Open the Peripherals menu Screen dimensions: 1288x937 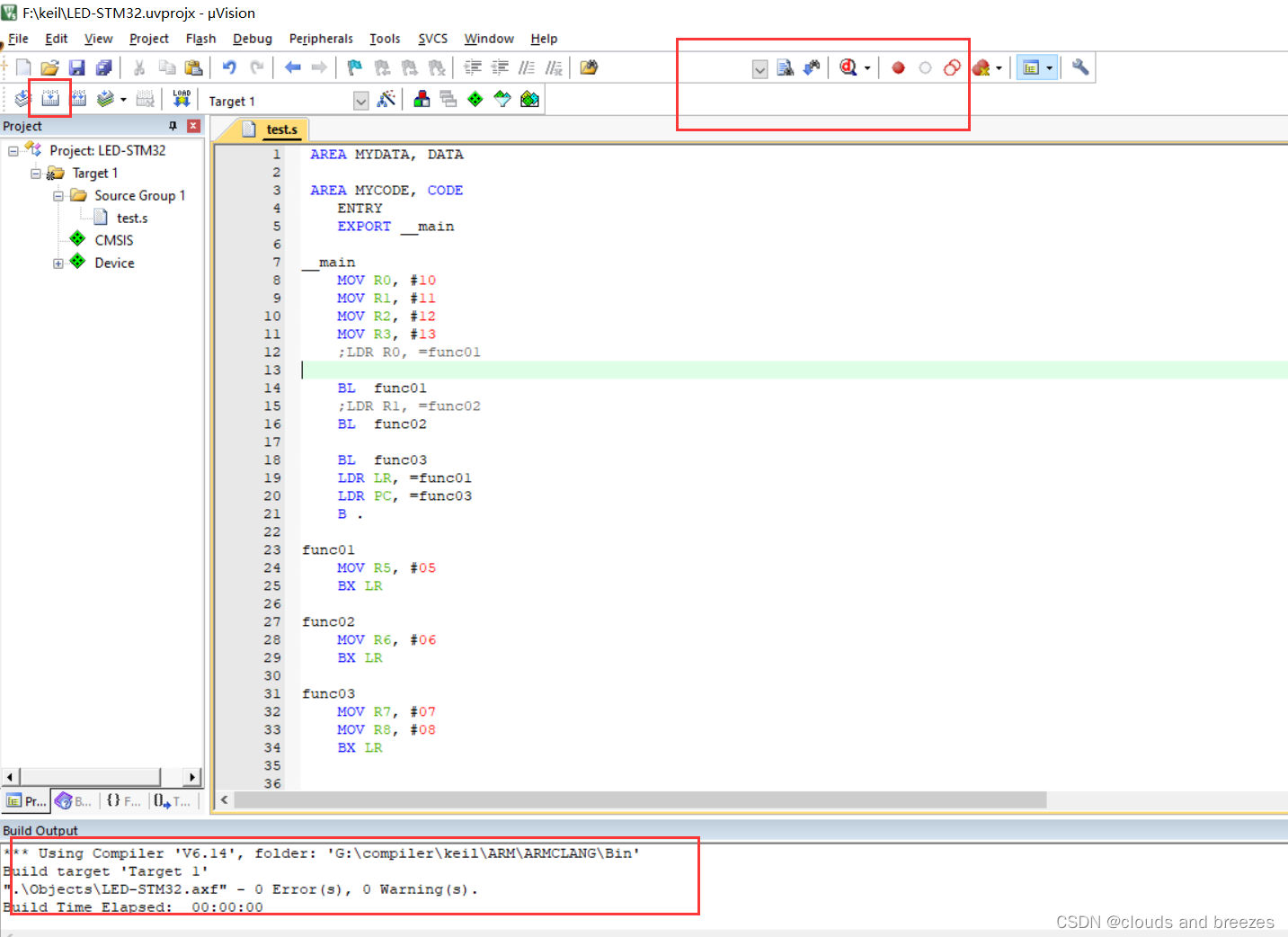click(x=321, y=39)
